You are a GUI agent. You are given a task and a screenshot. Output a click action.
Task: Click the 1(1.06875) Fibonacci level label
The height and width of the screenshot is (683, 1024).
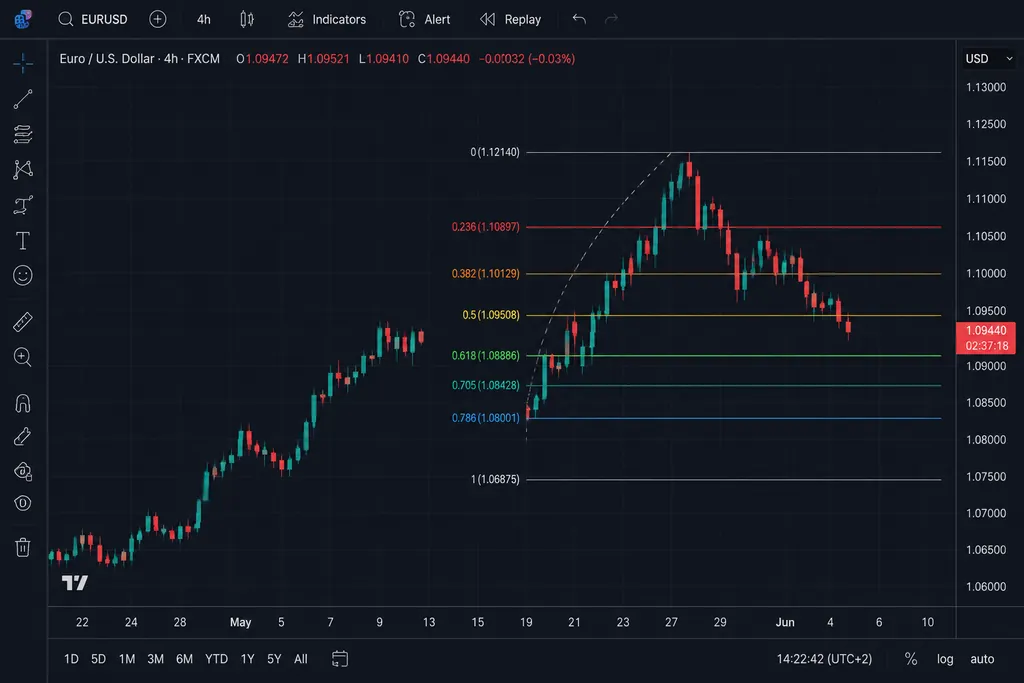click(495, 479)
